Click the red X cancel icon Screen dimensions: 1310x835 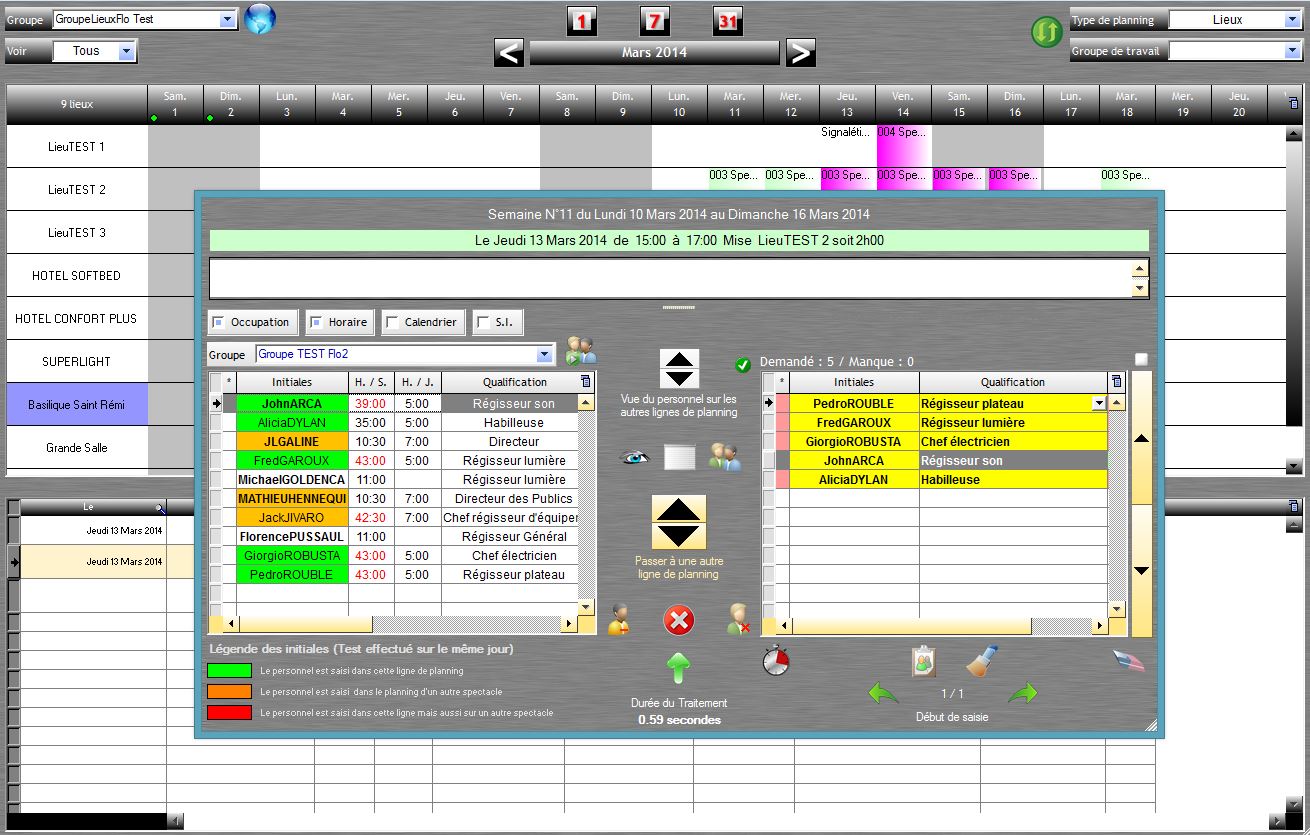(679, 621)
